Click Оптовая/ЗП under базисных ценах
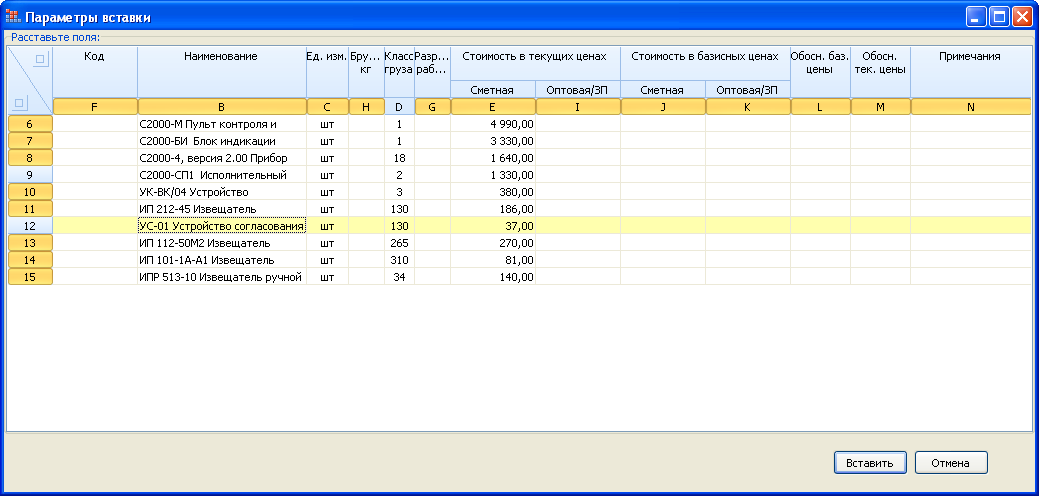The image size is (1039, 496). [747, 90]
